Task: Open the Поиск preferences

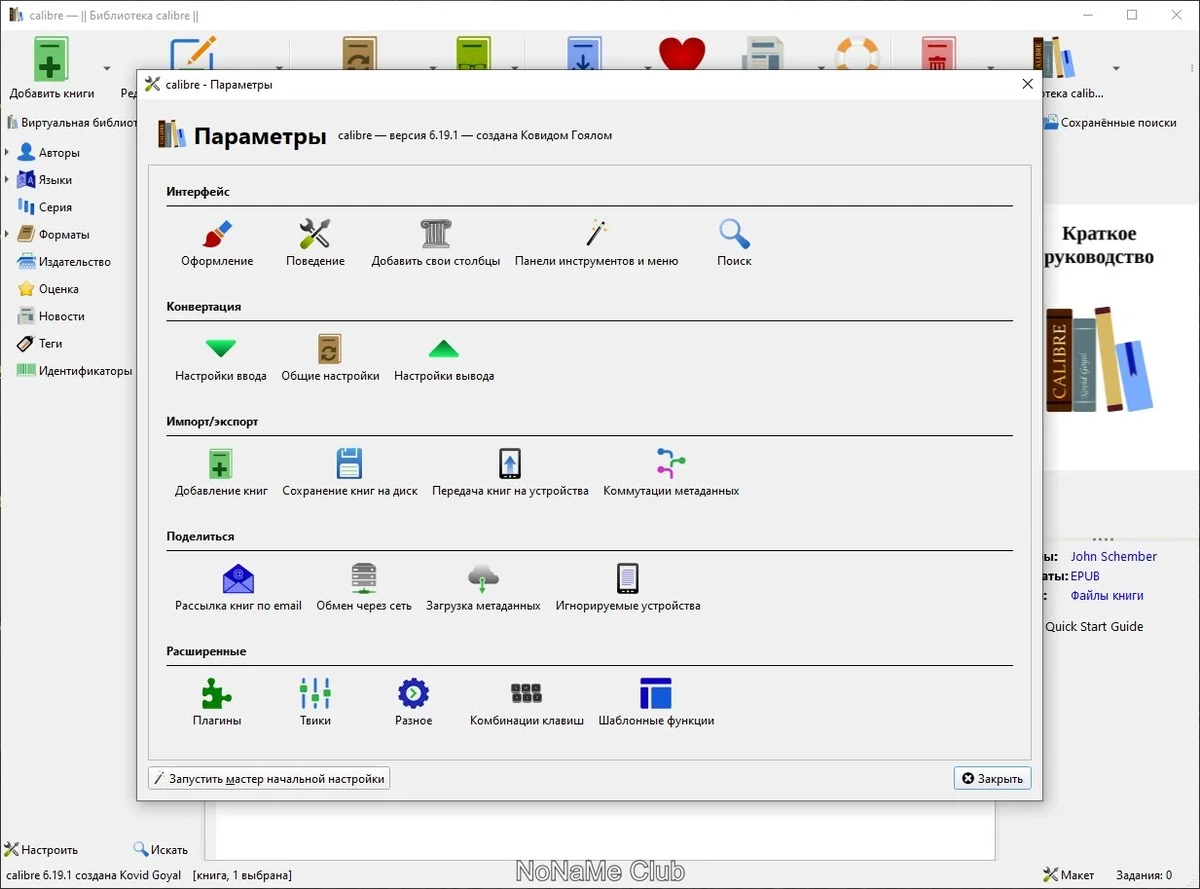Action: 734,243
